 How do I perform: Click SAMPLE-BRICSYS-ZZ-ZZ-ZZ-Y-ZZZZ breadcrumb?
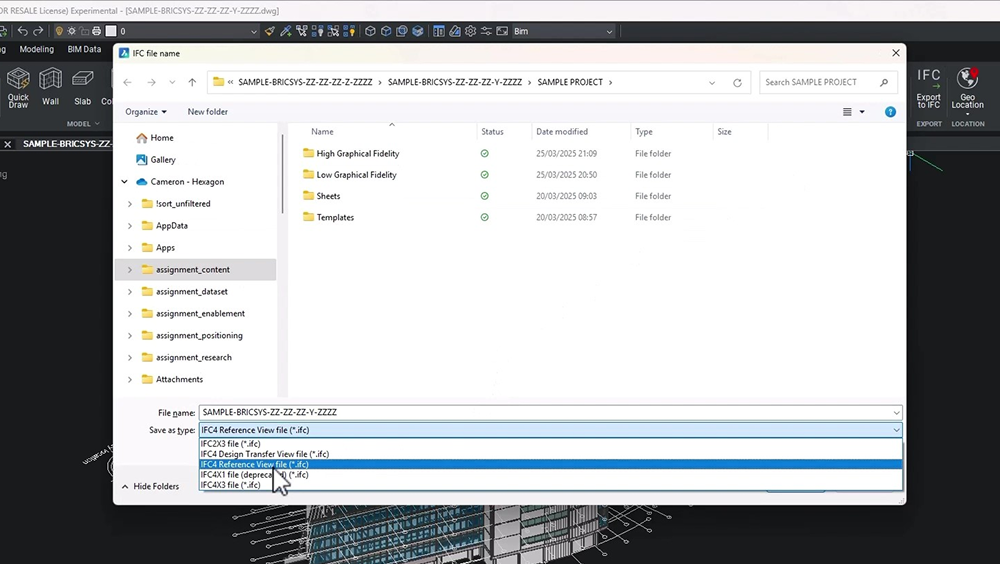(455, 82)
